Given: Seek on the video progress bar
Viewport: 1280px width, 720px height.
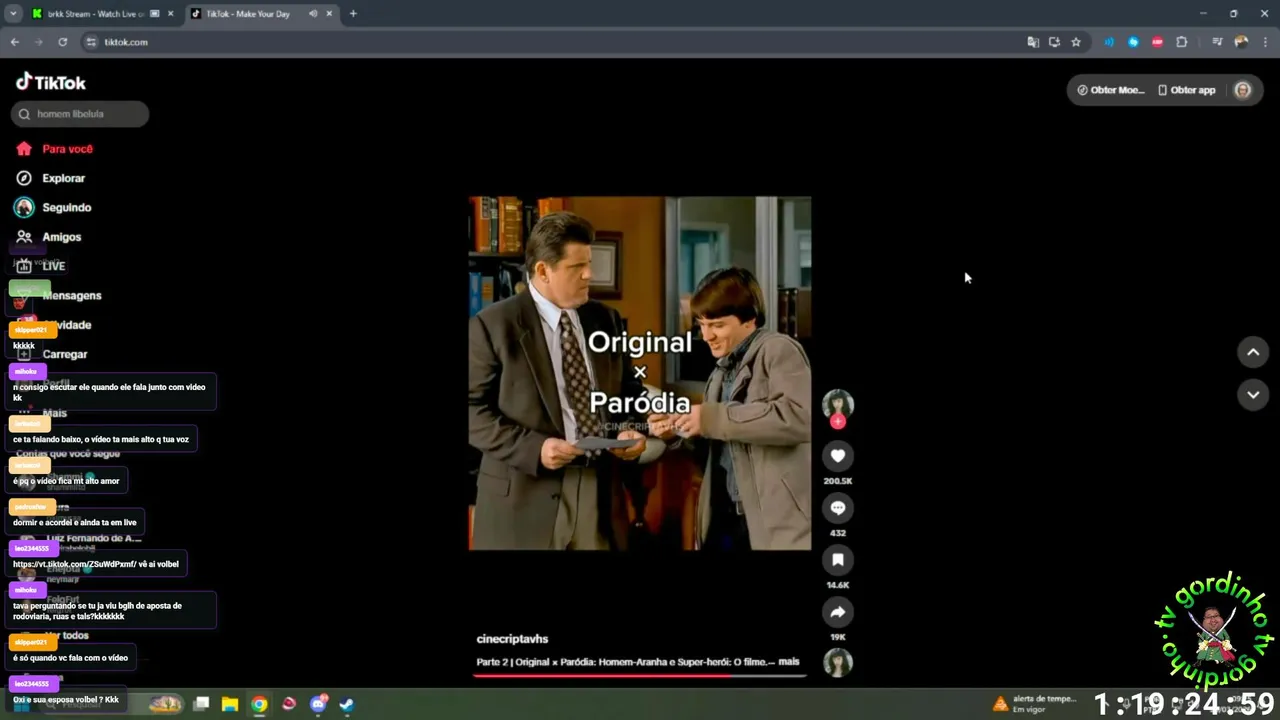Looking at the screenshot, I should (x=640, y=676).
